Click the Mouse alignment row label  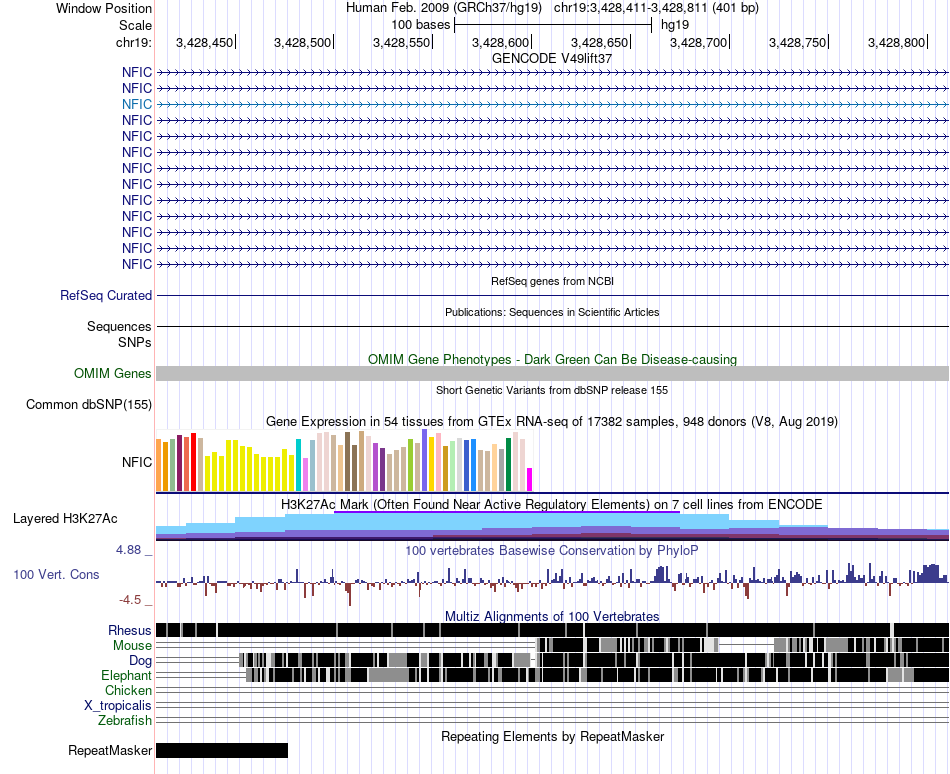pos(132,646)
